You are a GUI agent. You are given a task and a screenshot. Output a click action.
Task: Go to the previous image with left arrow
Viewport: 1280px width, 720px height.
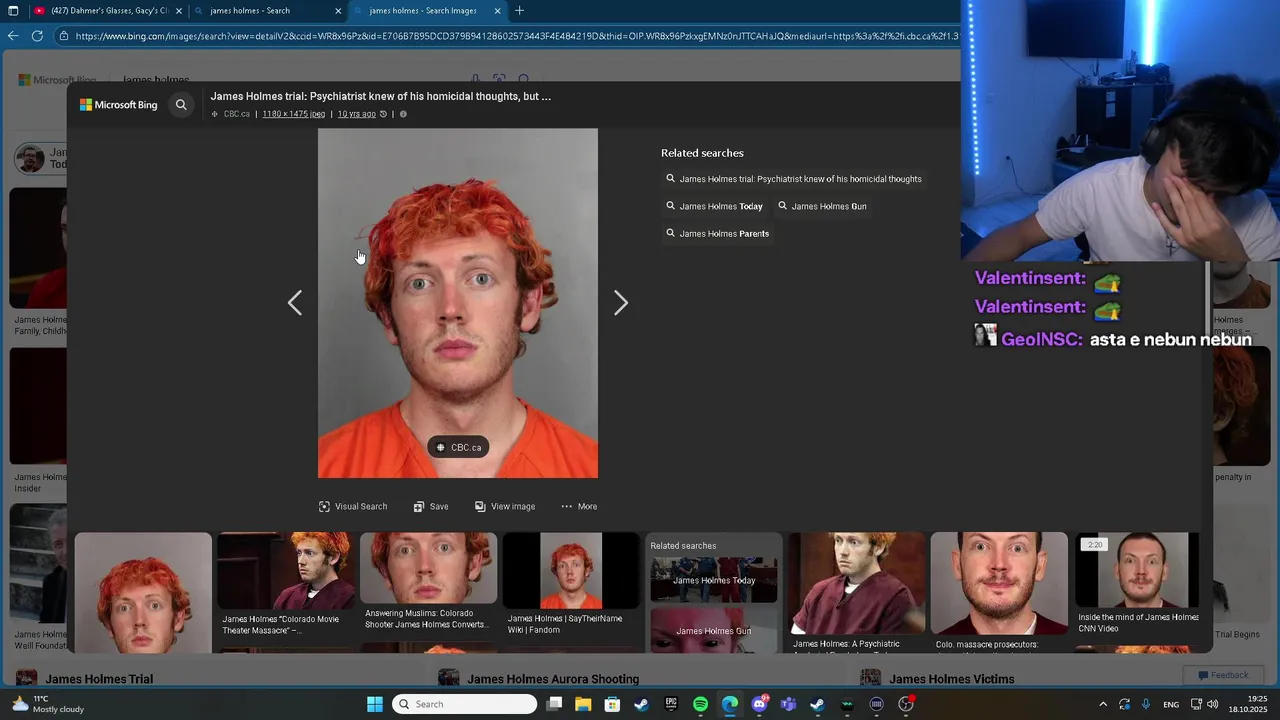(295, 303)
